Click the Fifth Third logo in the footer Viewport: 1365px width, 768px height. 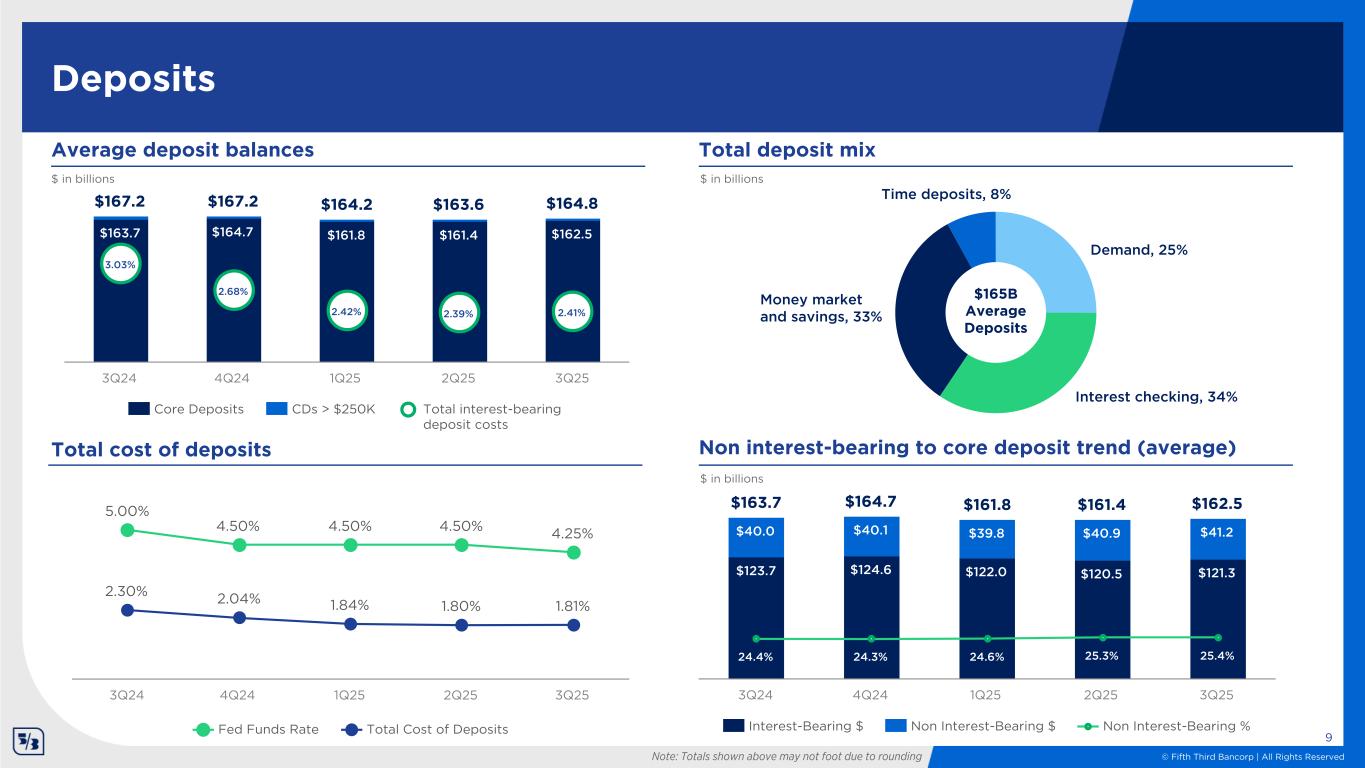pos(27,741)
